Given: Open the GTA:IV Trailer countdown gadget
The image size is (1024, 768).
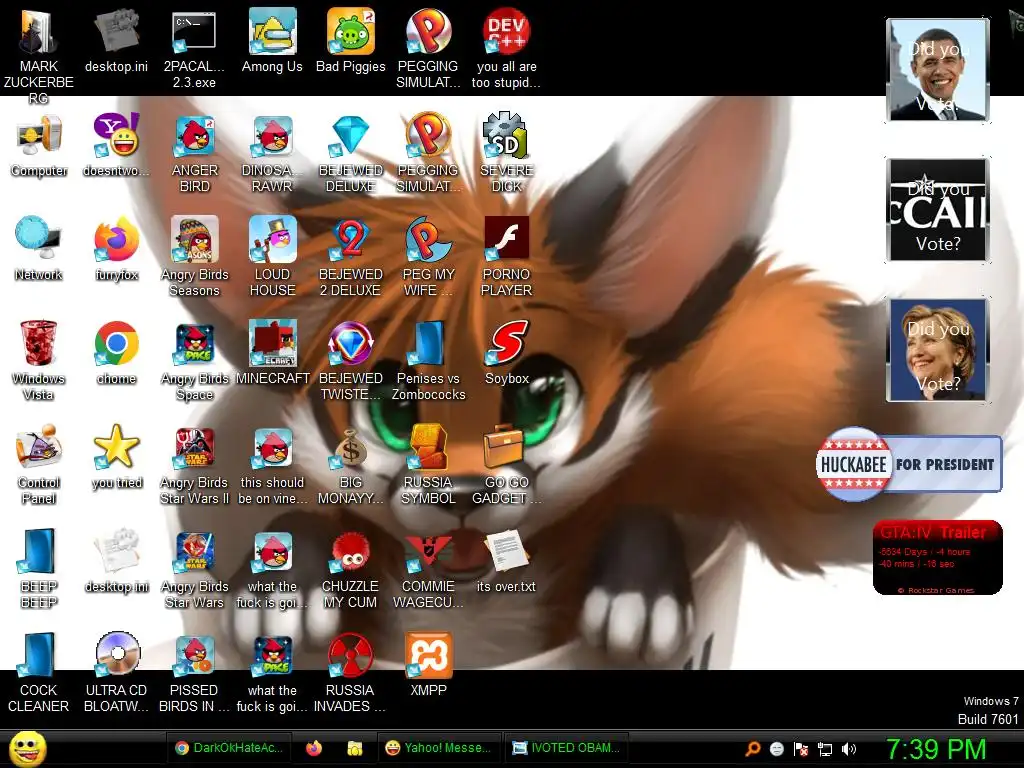Looking at the screenshot, I should pyautogui.click(x=938, y=557).
